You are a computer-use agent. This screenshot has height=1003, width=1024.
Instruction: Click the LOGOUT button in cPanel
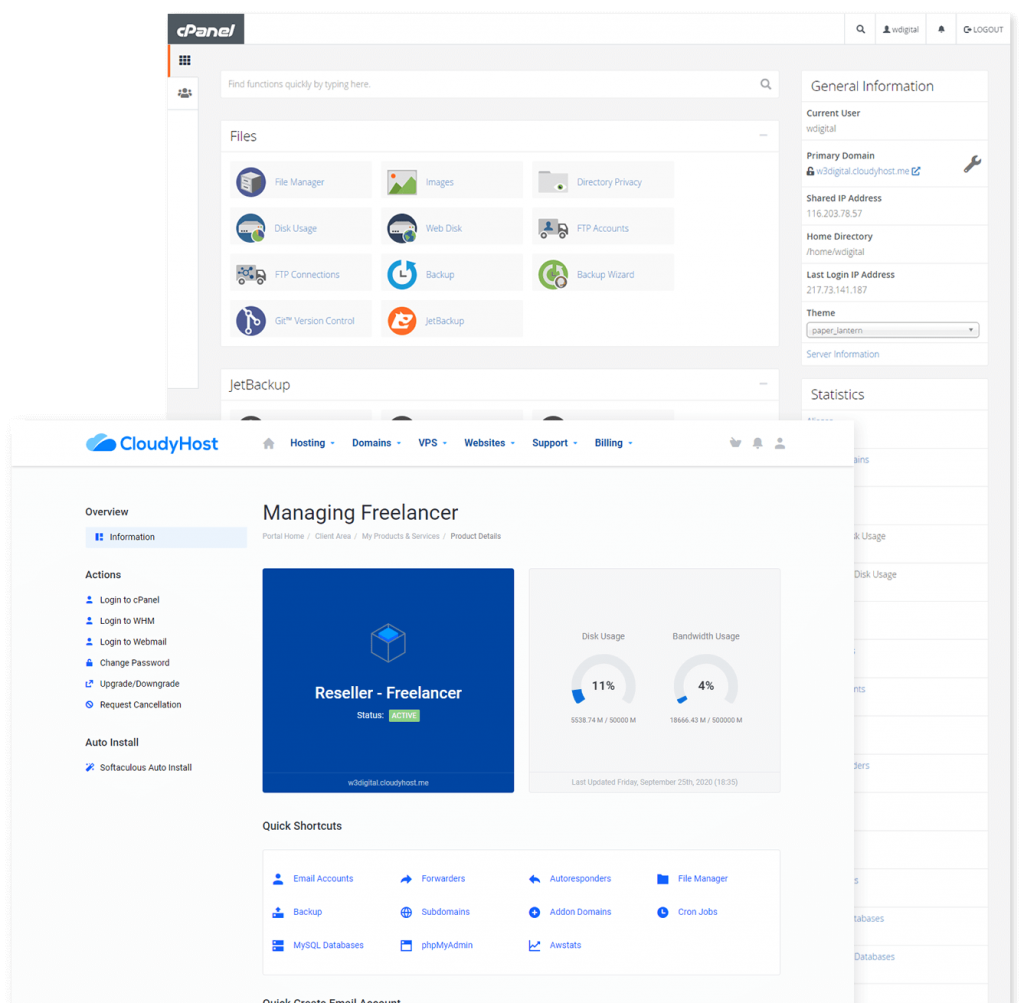pyautogui.click(x=984, y=29)
